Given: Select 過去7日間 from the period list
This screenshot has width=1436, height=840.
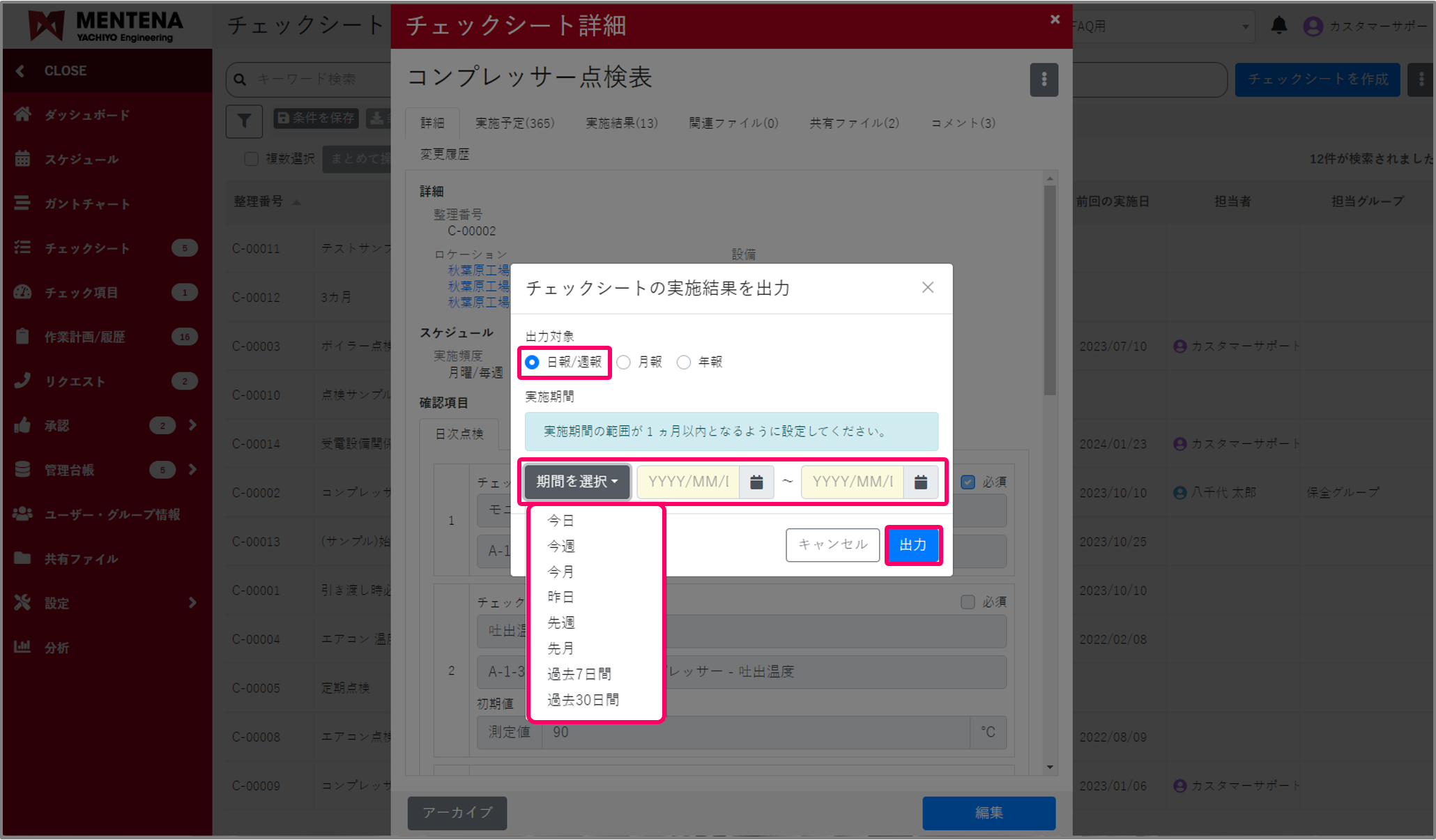Looking at the screenshot, I should pos(579,673).
